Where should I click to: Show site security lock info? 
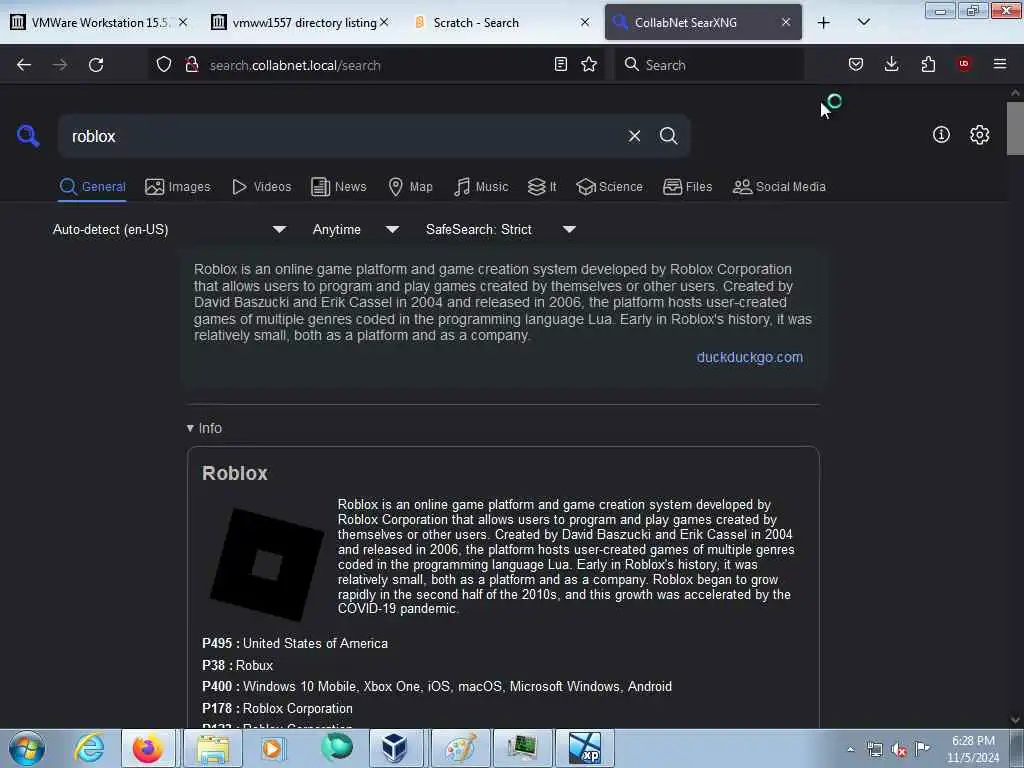pyautogui.click(x=191, y=65)
